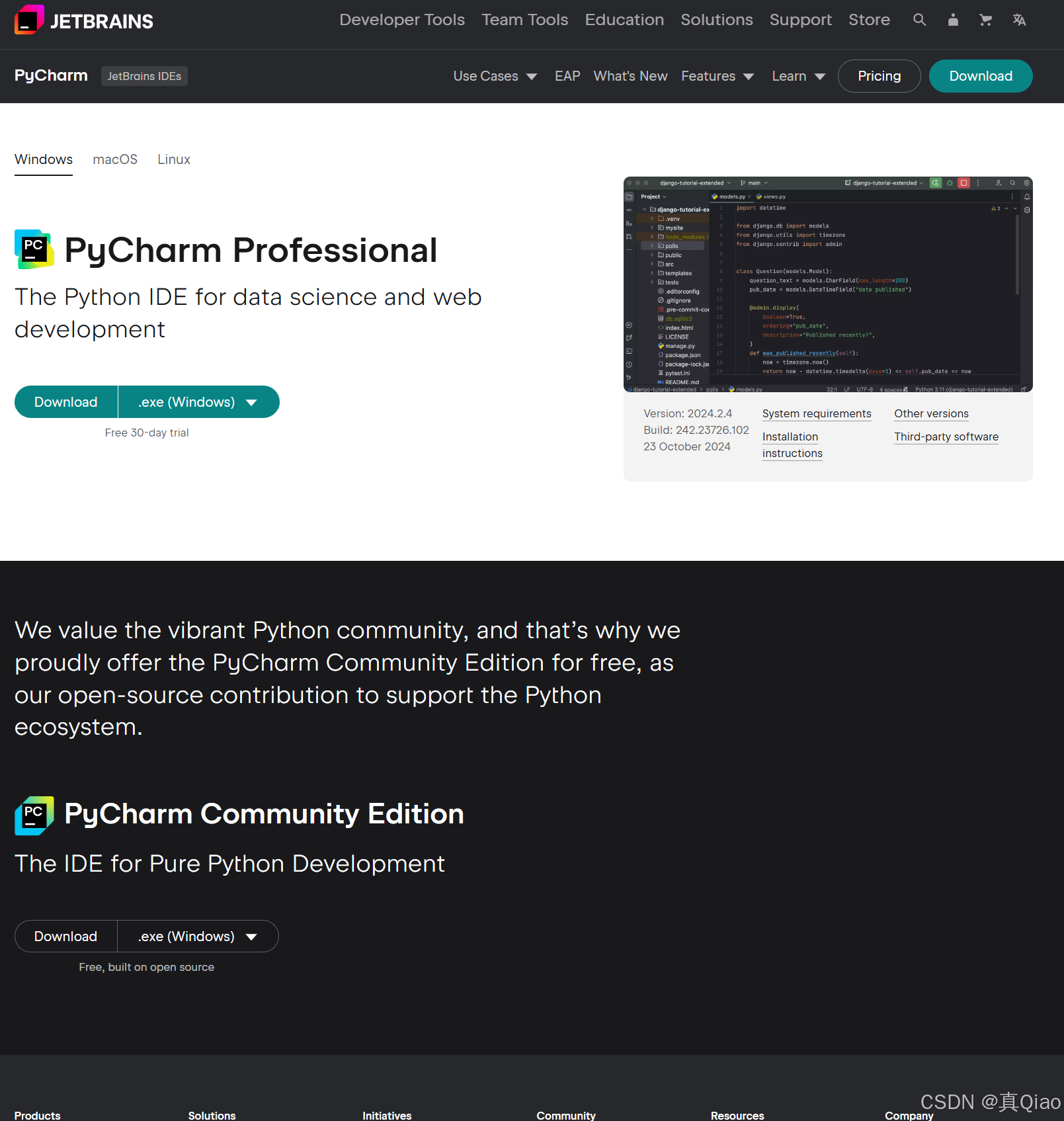Viewport: 1064px width, 1121px height.
Task: Click the PyCharm Professional PC logo
Action: [x=34, y=249]
